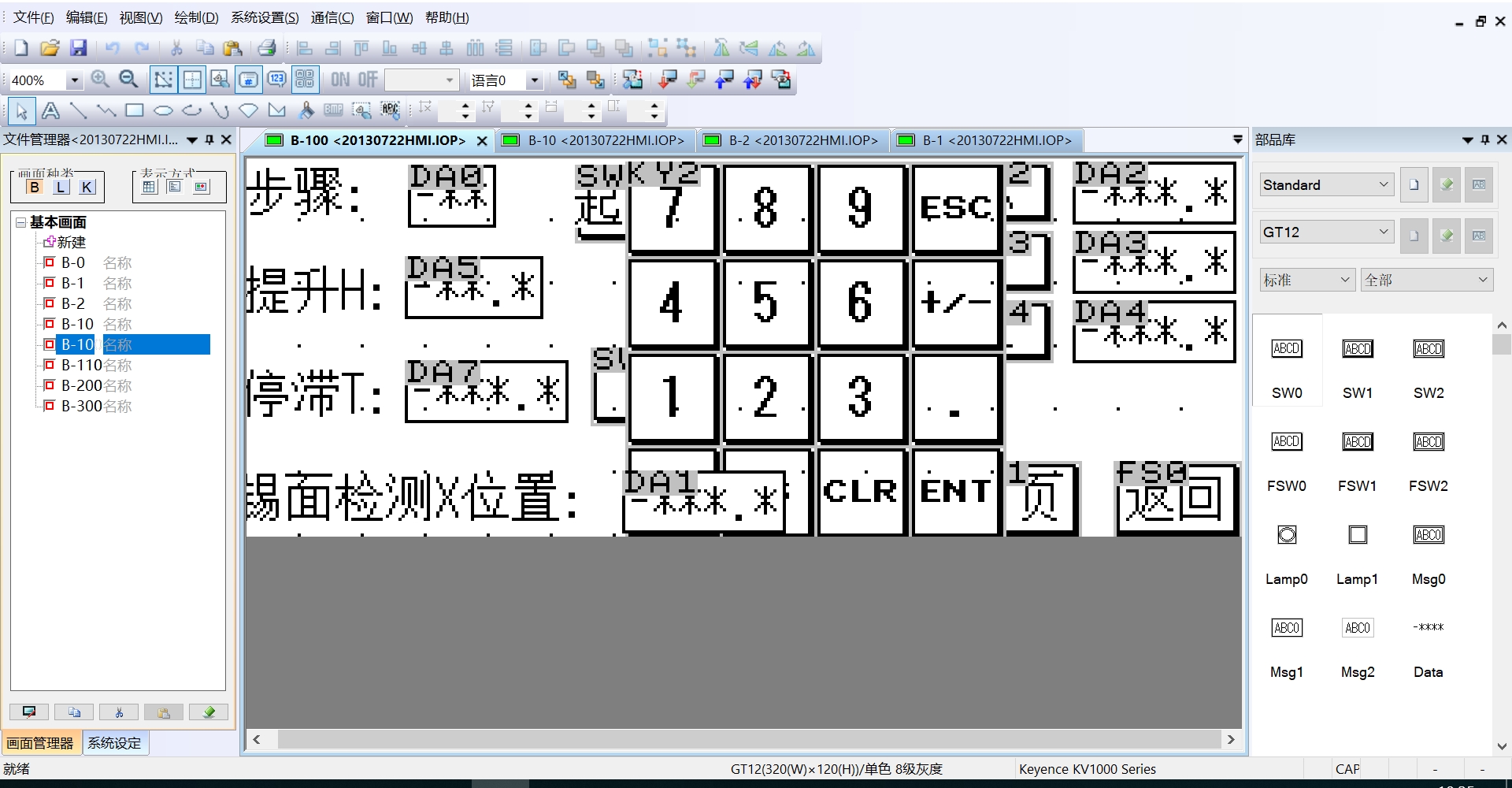Toggle the OFF state display
This screenshot has height=788, width=1512.
pyautogui.click(x=368, y=80)
